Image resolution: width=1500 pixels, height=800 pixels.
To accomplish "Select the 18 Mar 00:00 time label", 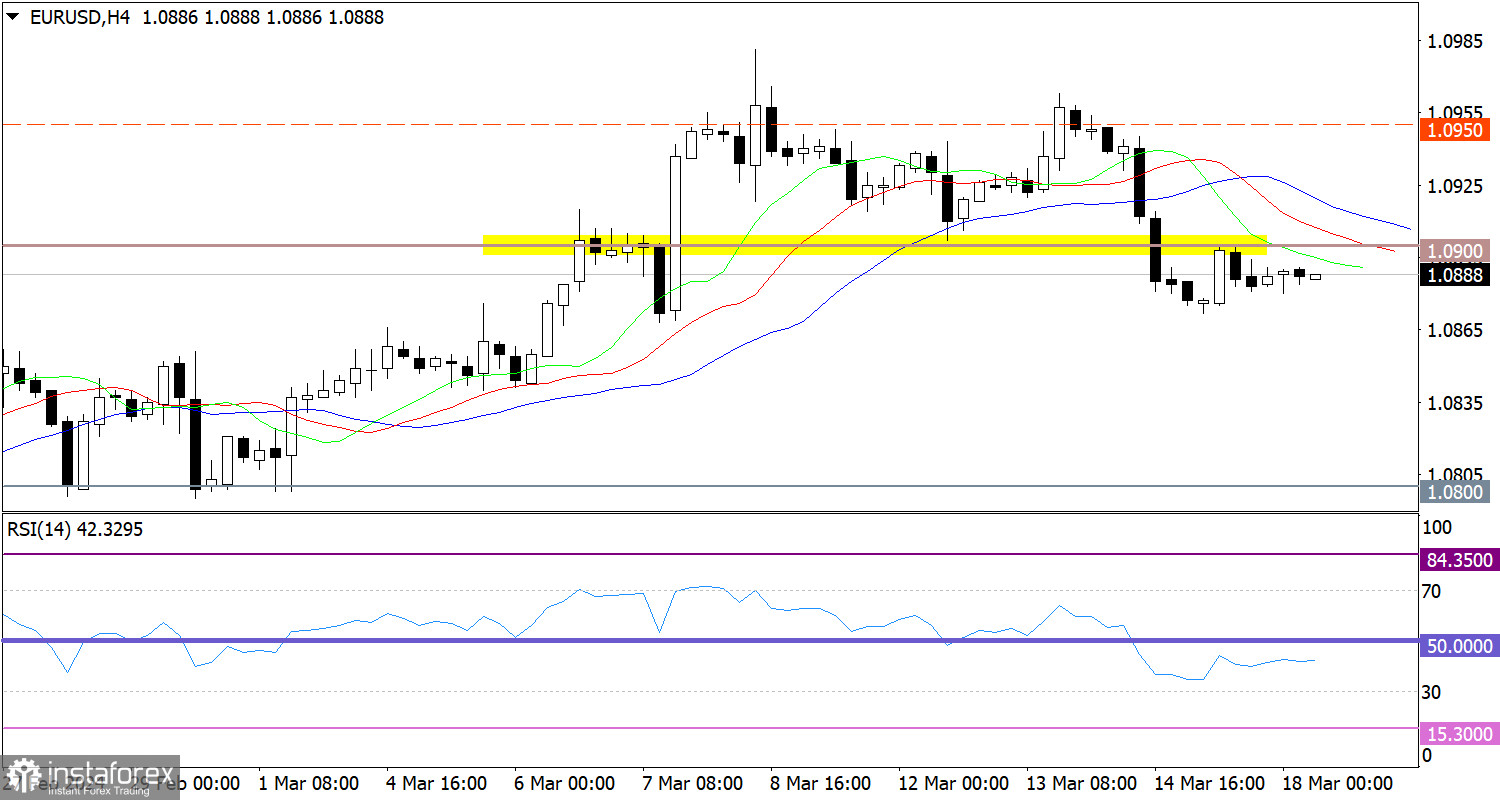I will coord(1337,782).
